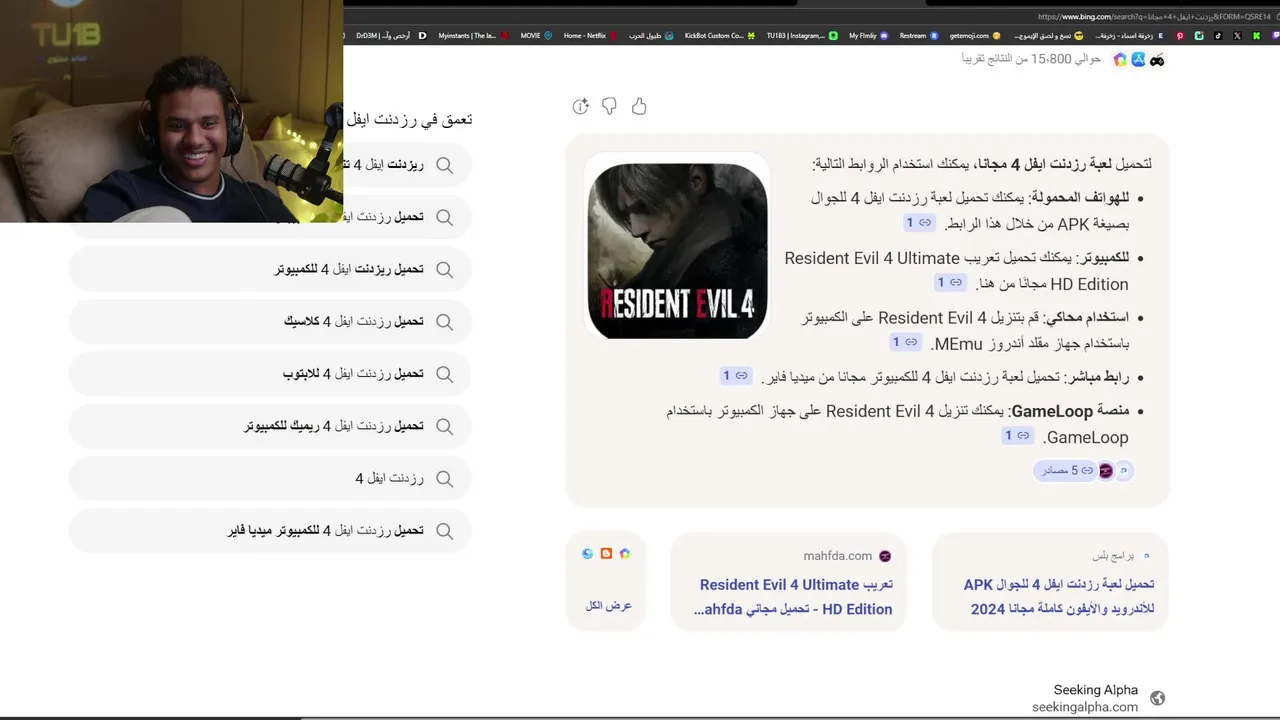
Task: Open the APK للجوال source card title
Action: 1059,596
